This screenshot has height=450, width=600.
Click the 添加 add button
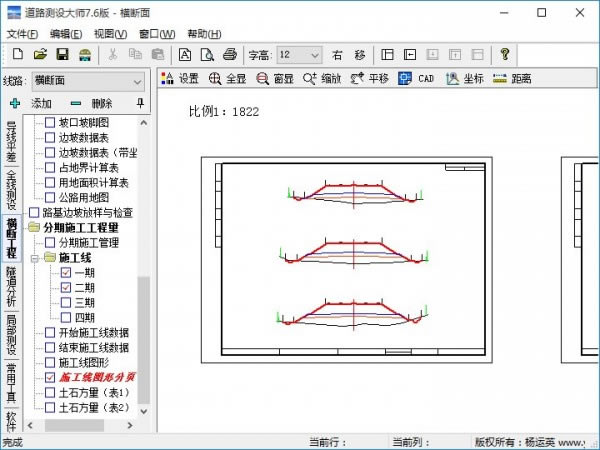point(31,103)
